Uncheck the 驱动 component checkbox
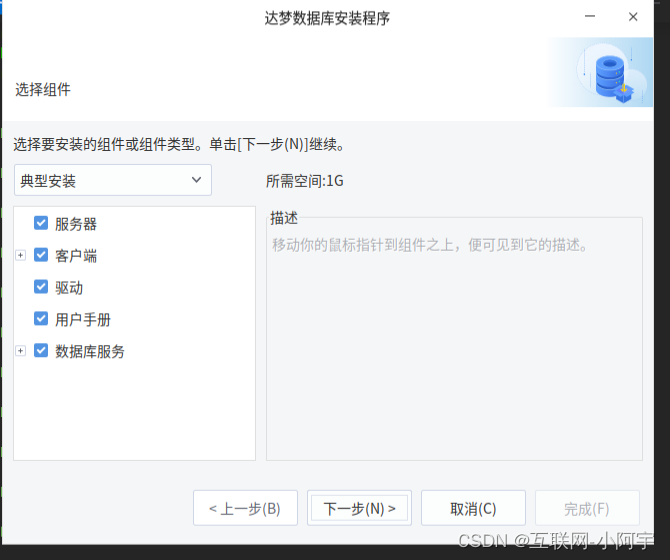Screen dimensions: 670x560 (x=41, y=287)
